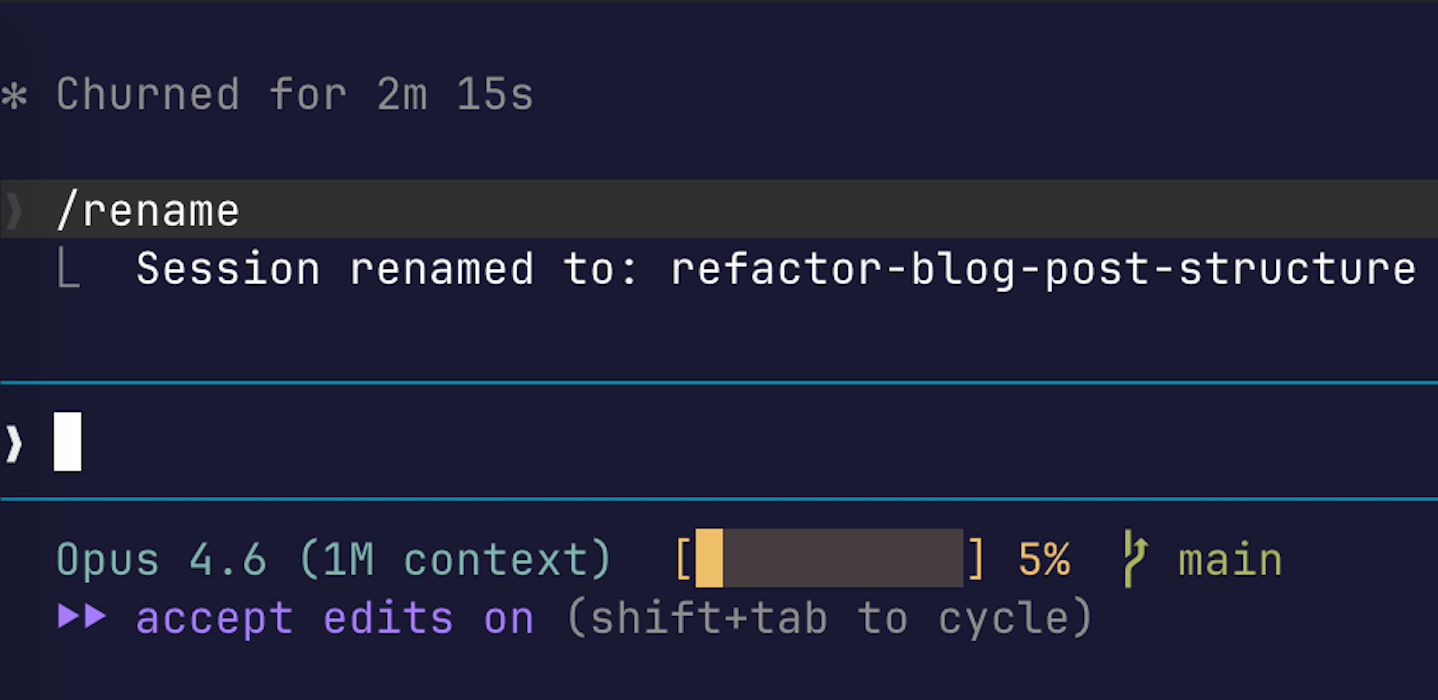
Task: Toggle the "accept edits on" mode
Action: [334, 618]
